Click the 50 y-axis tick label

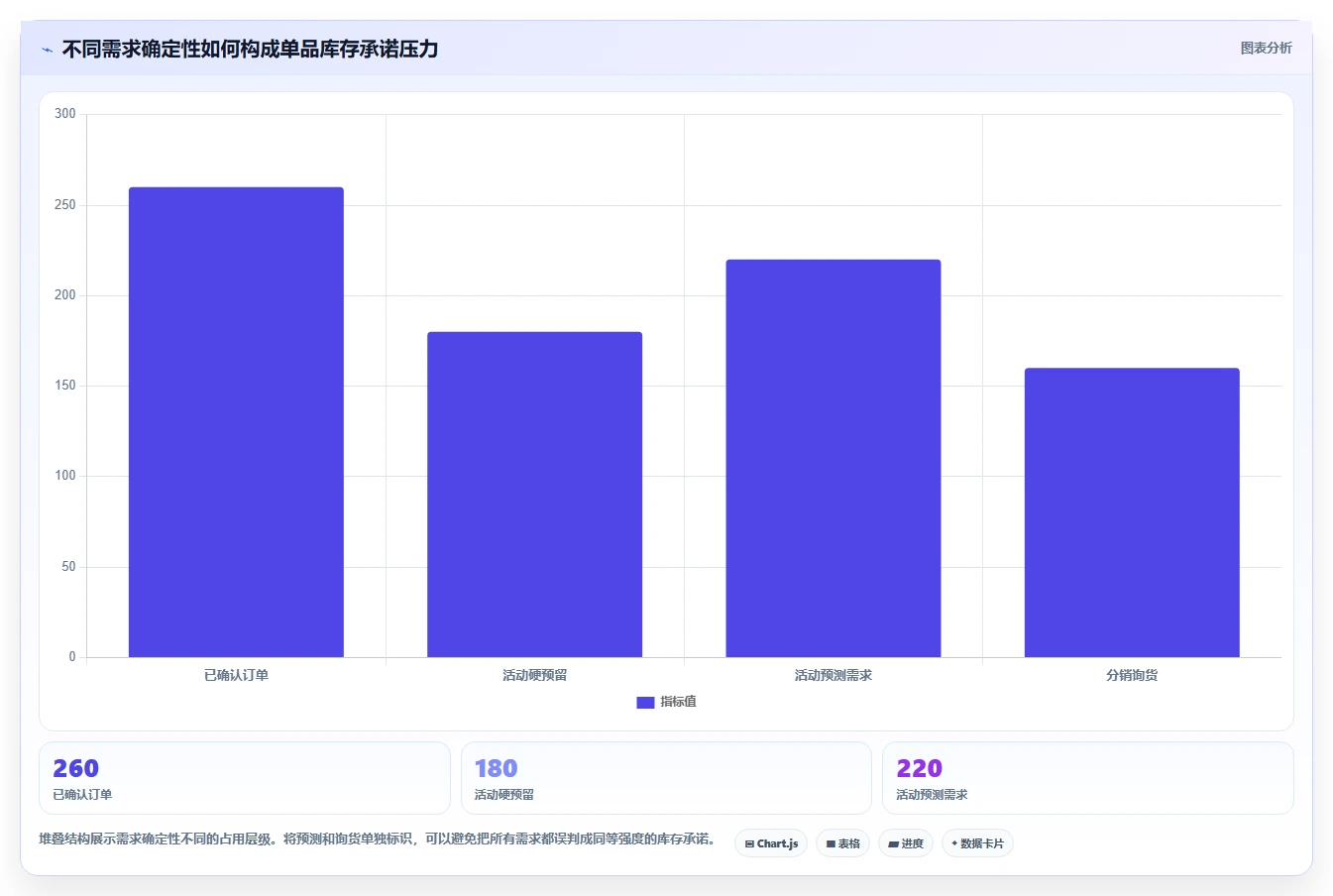point(68,567)
